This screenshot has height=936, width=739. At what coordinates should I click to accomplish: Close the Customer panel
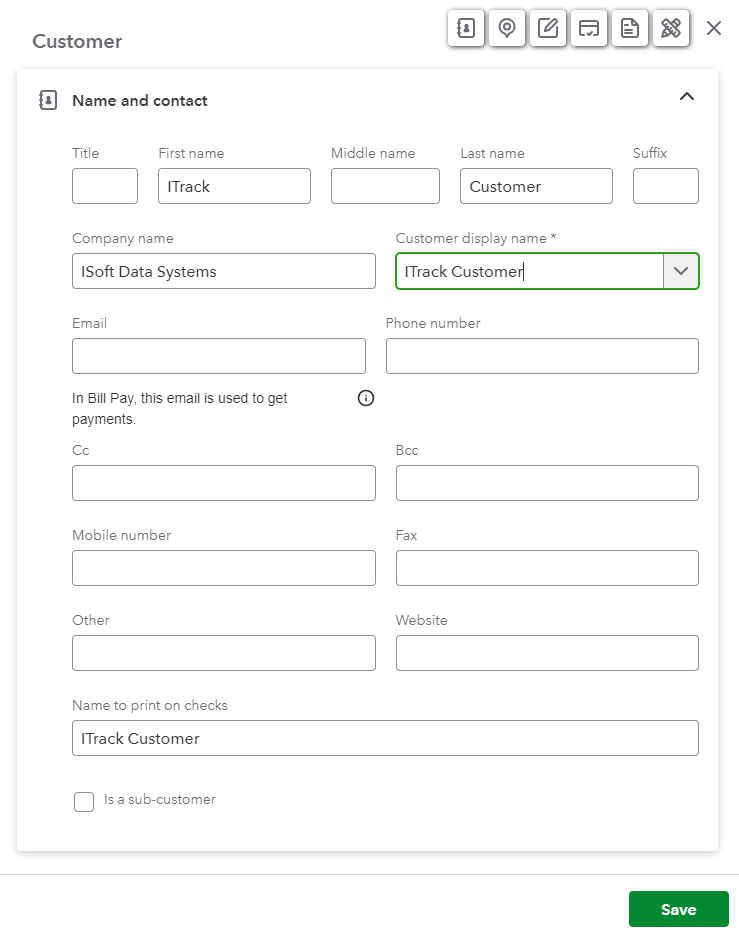click(x=714, y=28)
